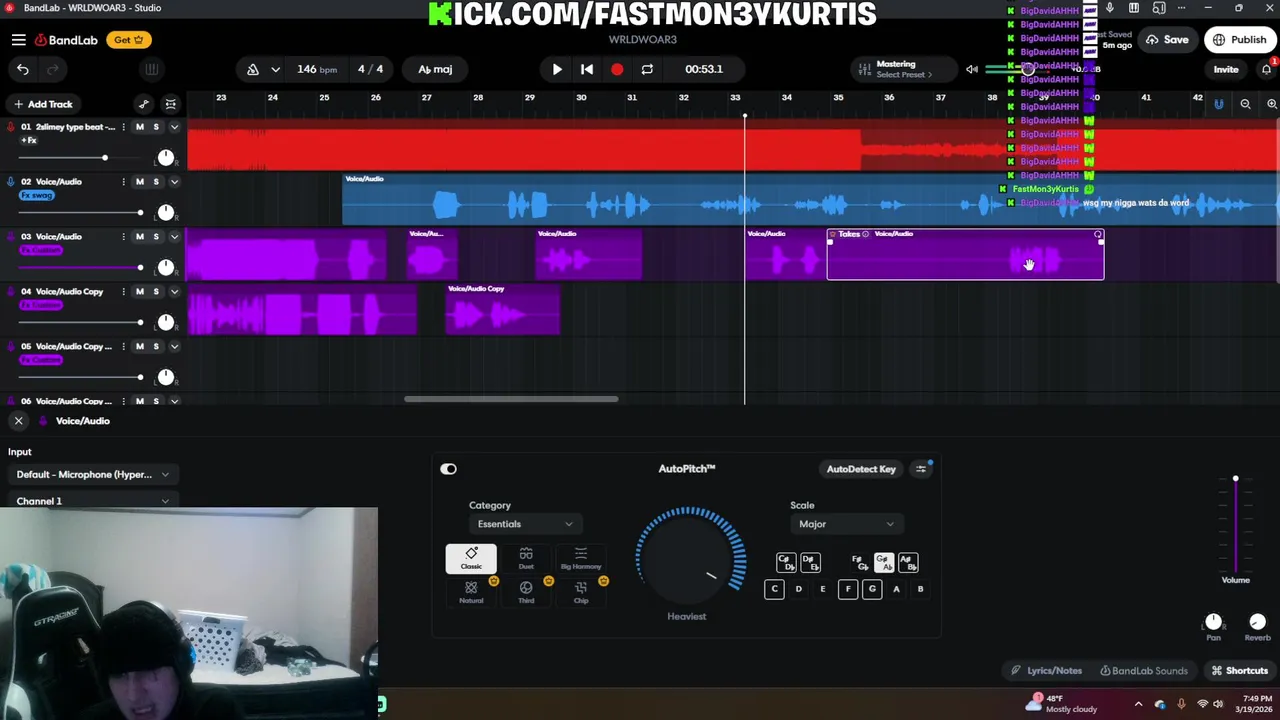This screenshot has height=720, width=1280.
Task: Publish the project
Action: (x=1240, y=40)
